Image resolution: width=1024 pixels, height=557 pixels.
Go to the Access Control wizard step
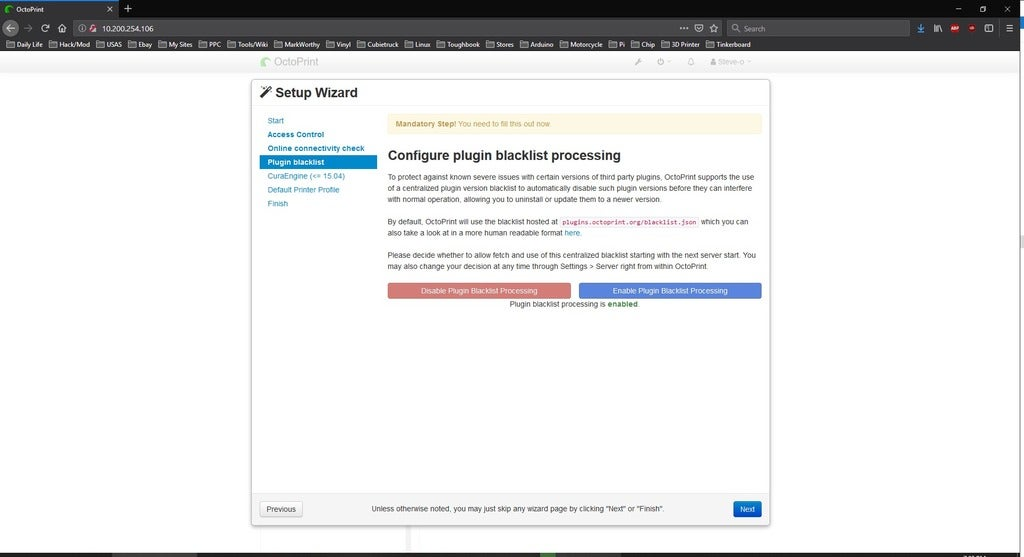pos(296,135)
